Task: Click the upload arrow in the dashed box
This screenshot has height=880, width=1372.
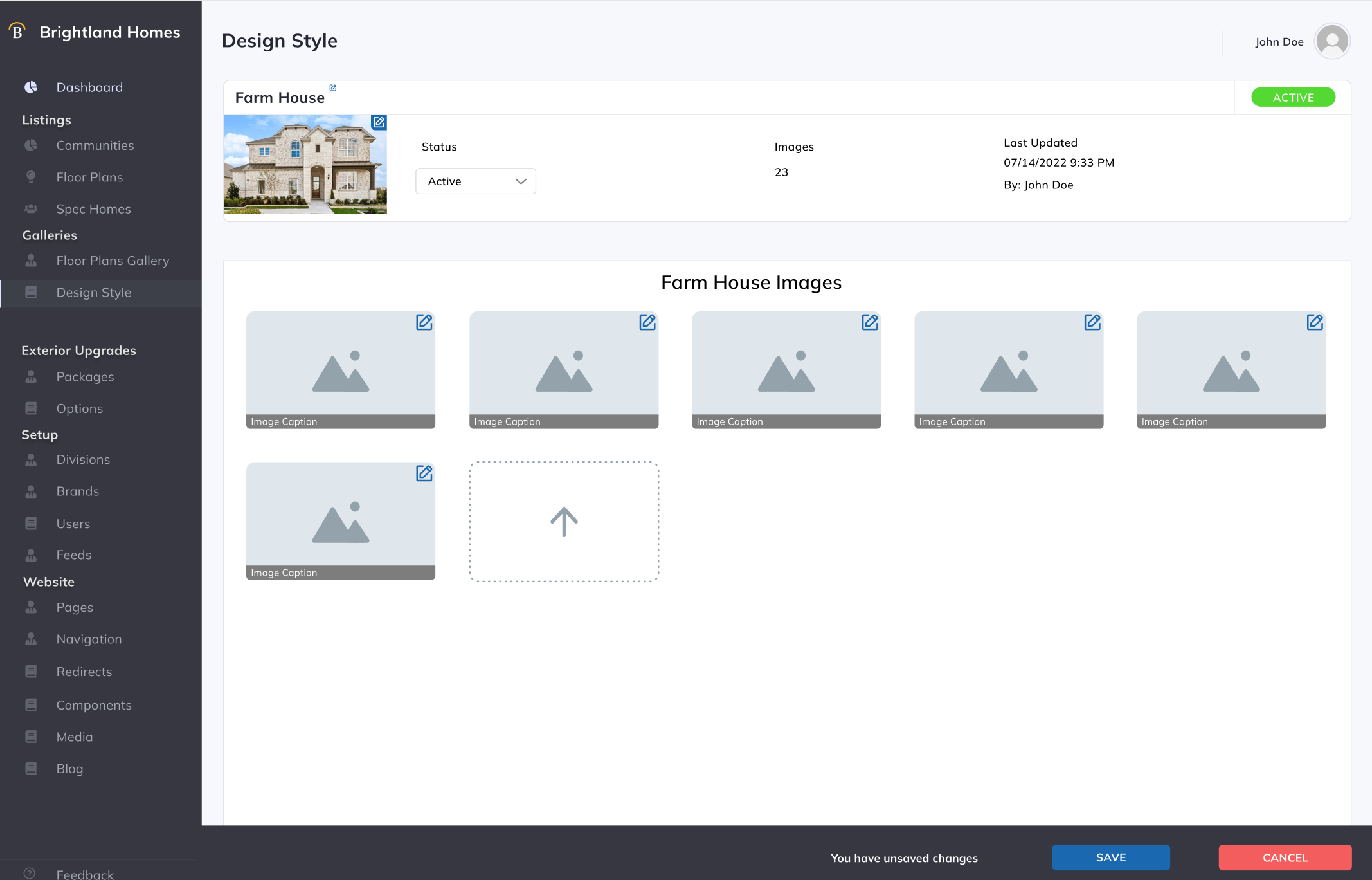Action: [x=564, y=522]
